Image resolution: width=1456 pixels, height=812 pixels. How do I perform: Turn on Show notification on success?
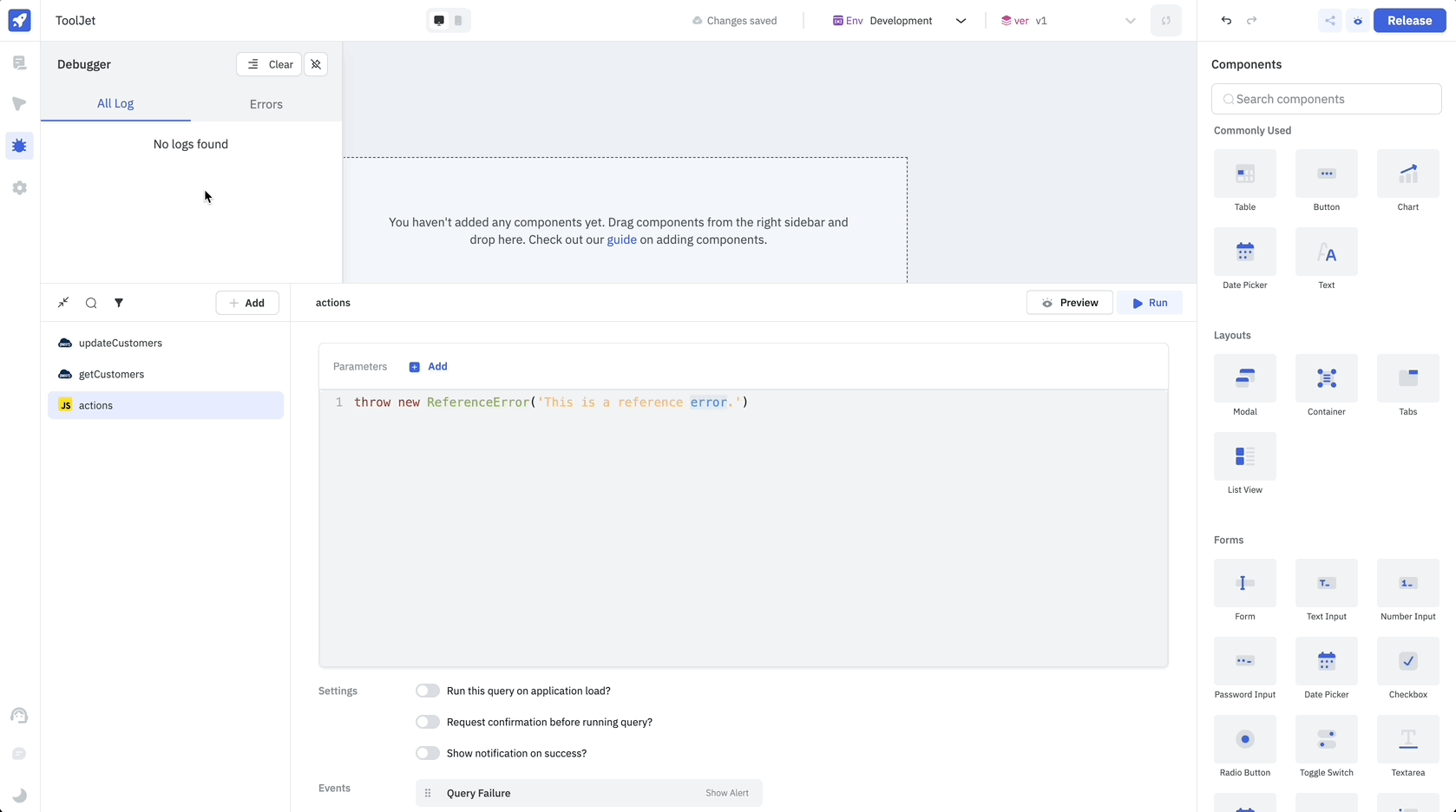[427, 753]
